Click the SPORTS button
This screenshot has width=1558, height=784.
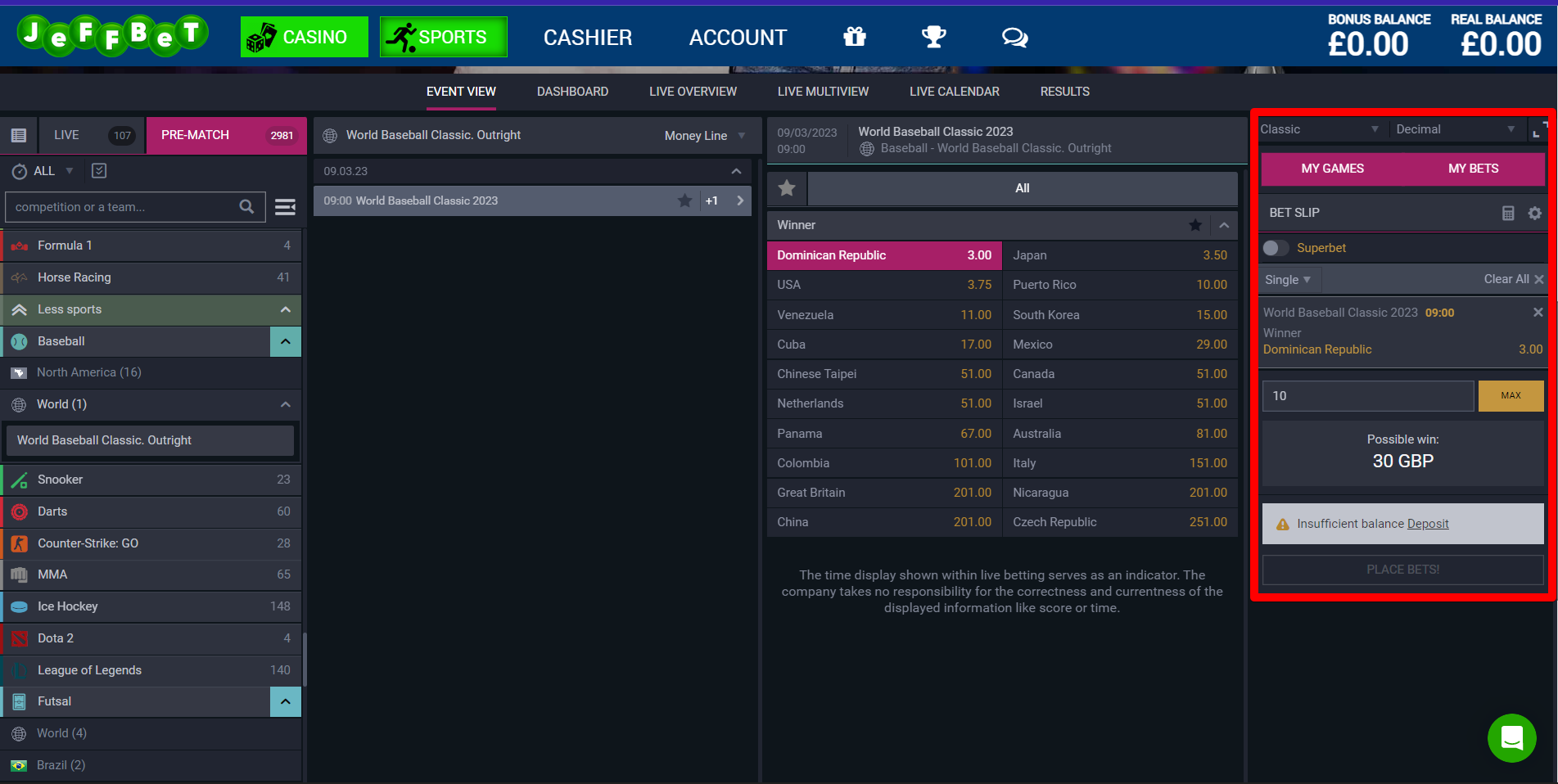click(x=444, y=37)
